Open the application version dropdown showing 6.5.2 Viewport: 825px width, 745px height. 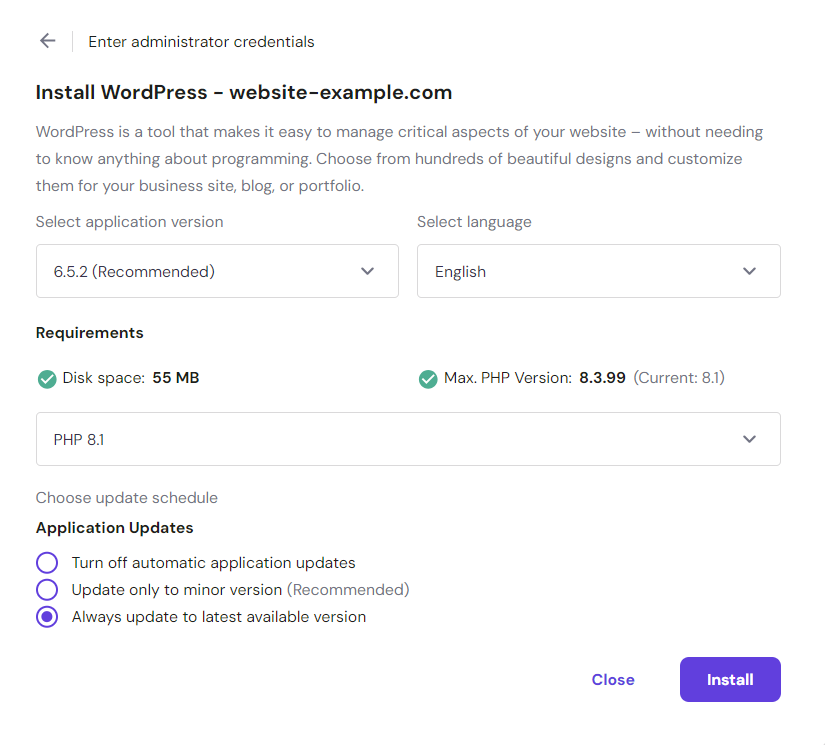pyautogui.click(x=217, y=271)
